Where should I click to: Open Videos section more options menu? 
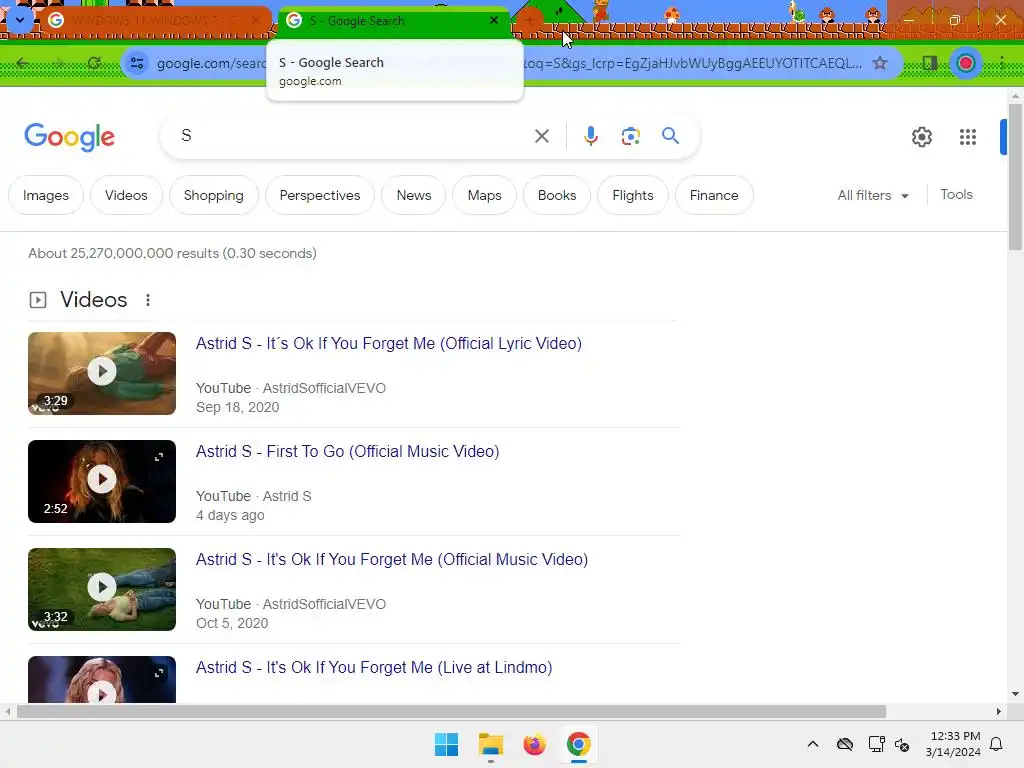[148, 300]
